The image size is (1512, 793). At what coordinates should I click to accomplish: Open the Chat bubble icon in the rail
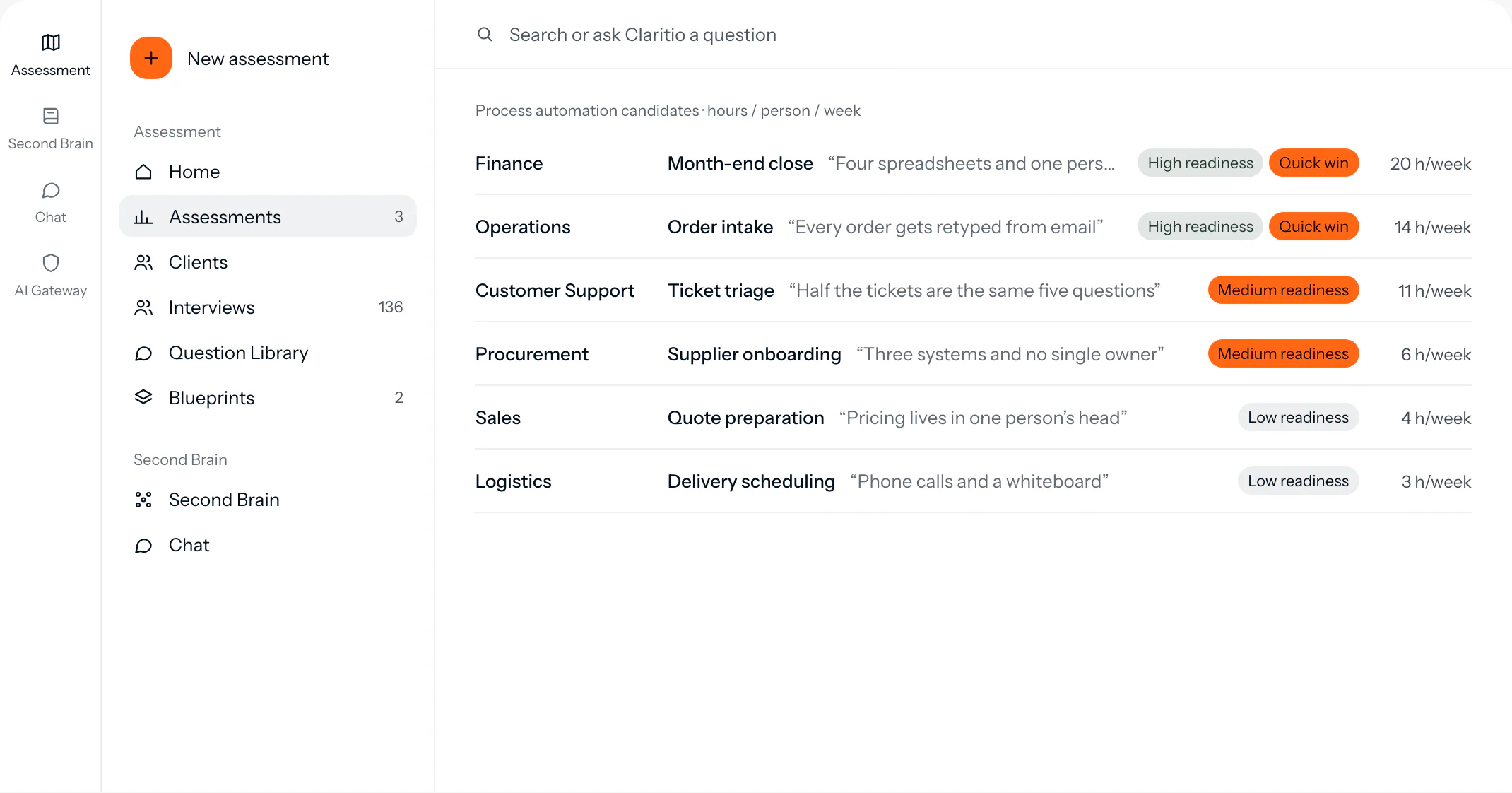(x=51, y=190)
